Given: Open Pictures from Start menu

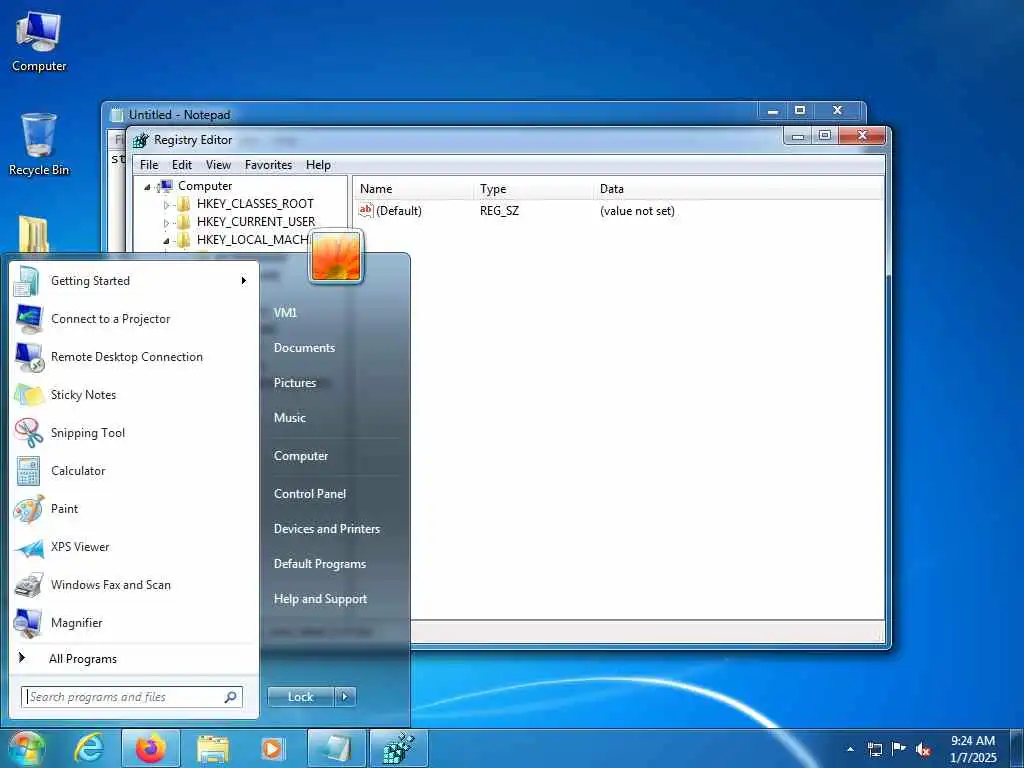Looking at the screenshot, I should (295, 383).
